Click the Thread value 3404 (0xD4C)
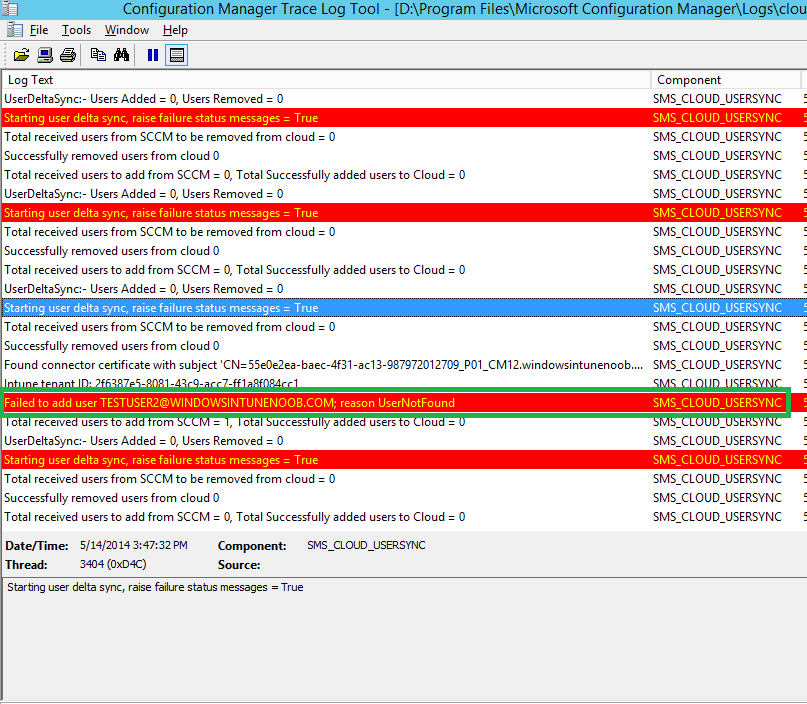The height and width of the screenshot is (704, 807). coord(113,565)
